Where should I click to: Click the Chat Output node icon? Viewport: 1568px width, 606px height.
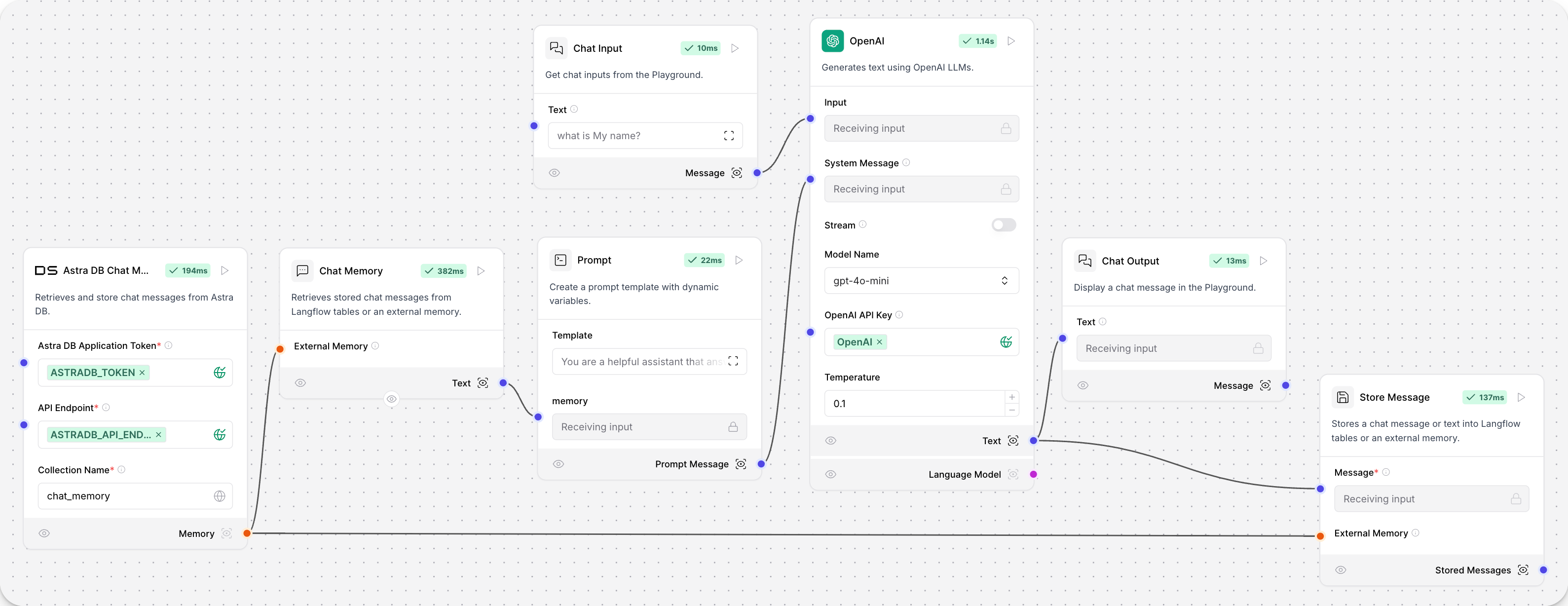coord(1085,260)
